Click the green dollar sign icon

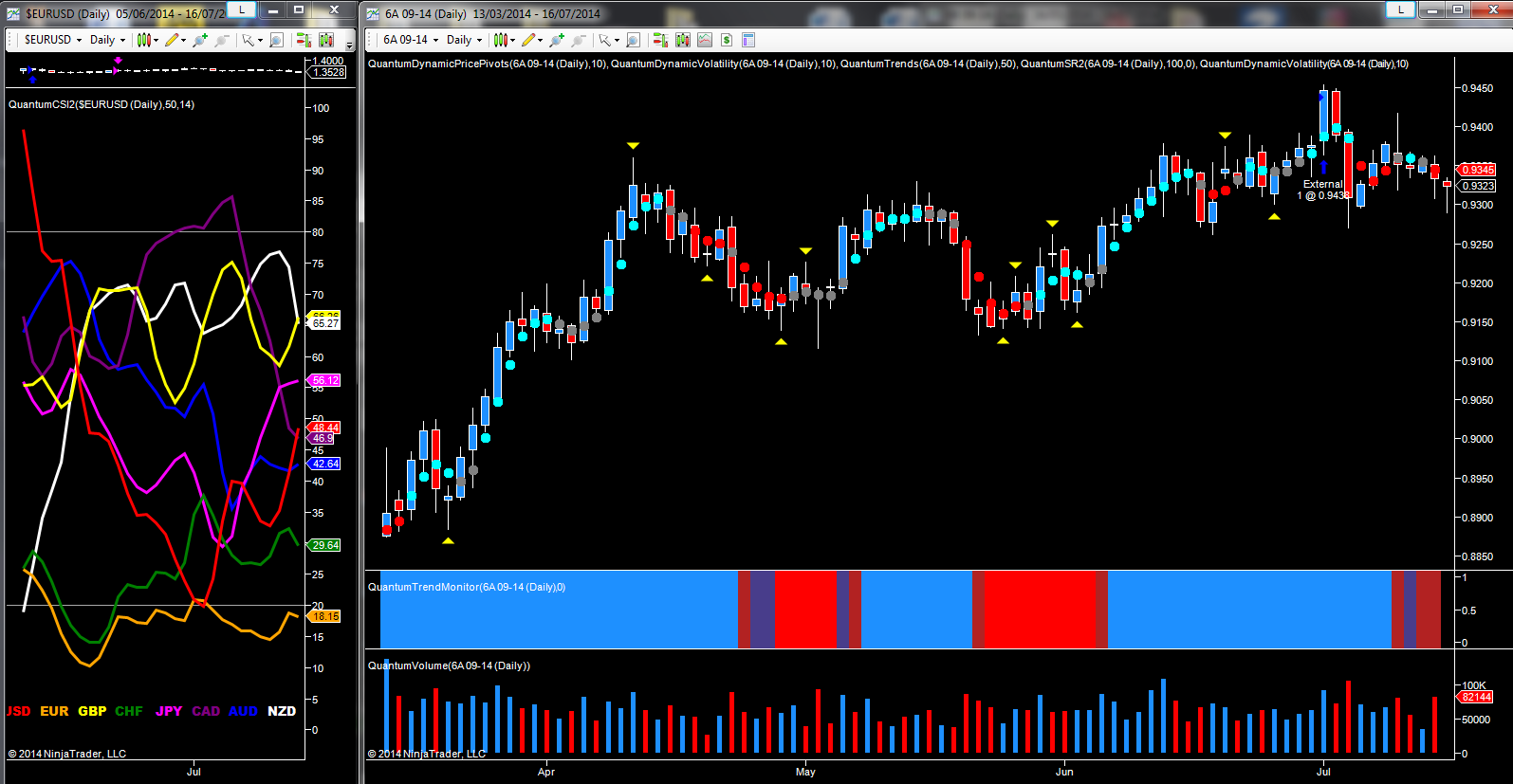(x=727, y=40)
